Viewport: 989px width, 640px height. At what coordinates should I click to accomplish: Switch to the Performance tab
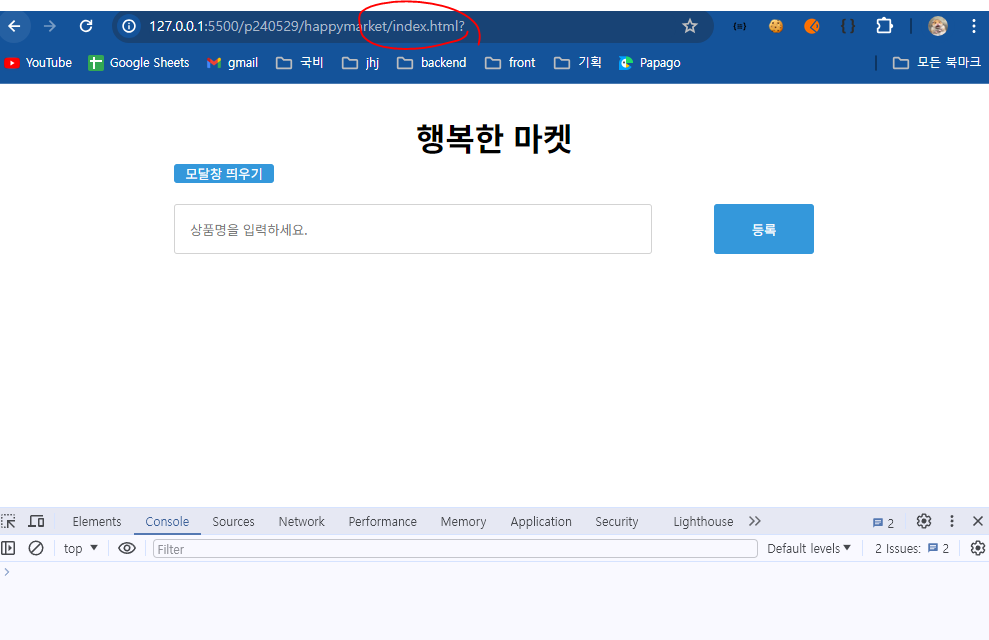[382, 521]
